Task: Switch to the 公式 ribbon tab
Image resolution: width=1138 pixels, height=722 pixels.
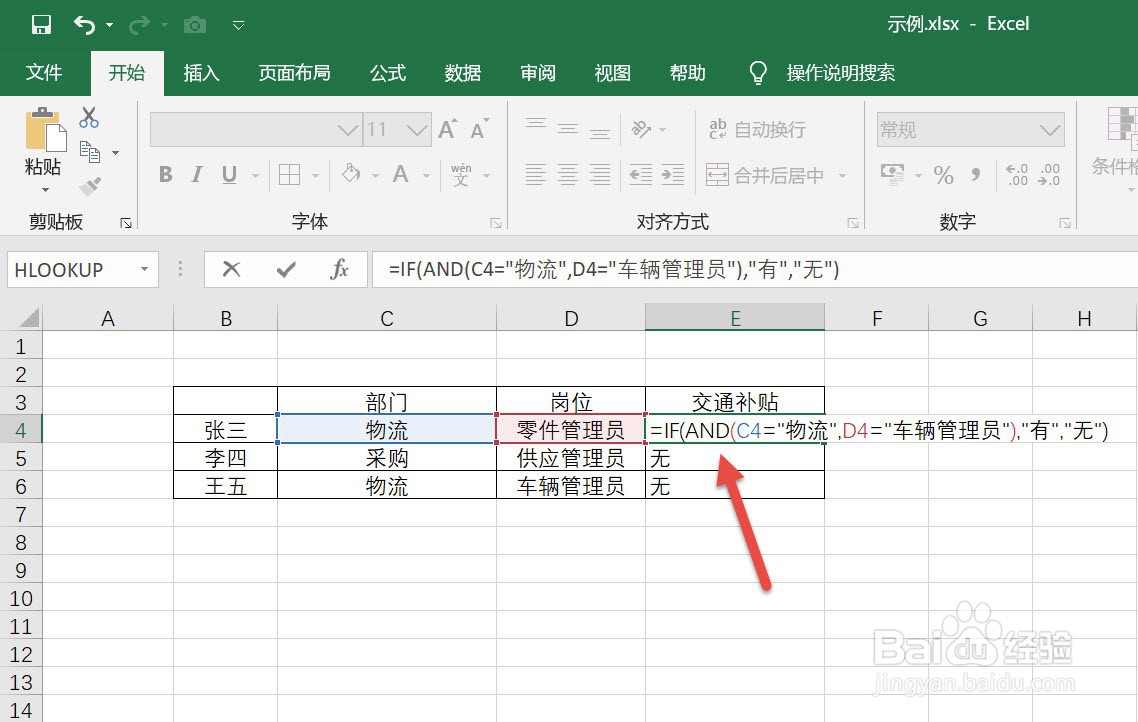Action: [x=387, y=72]
